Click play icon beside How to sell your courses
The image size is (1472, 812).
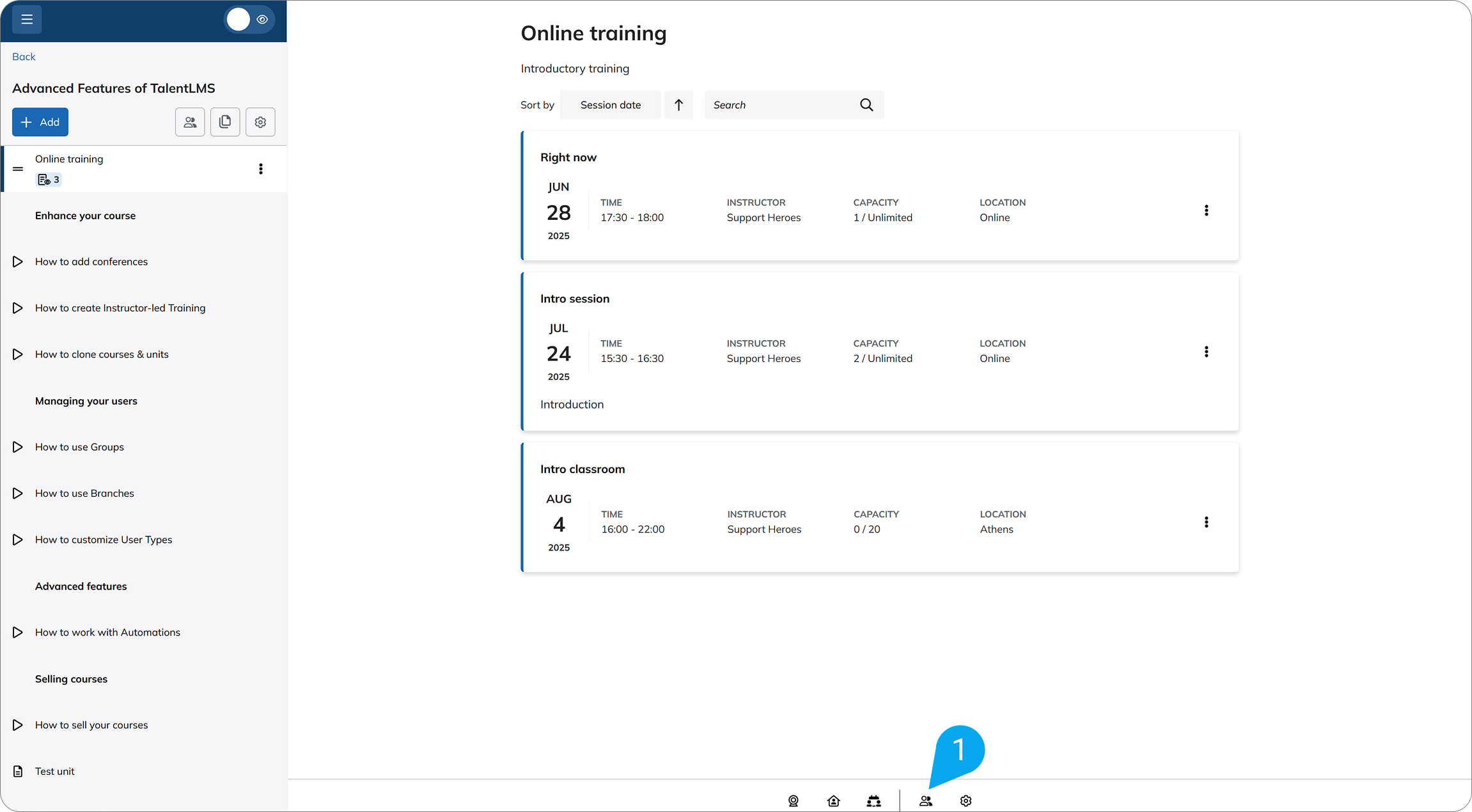18,725
